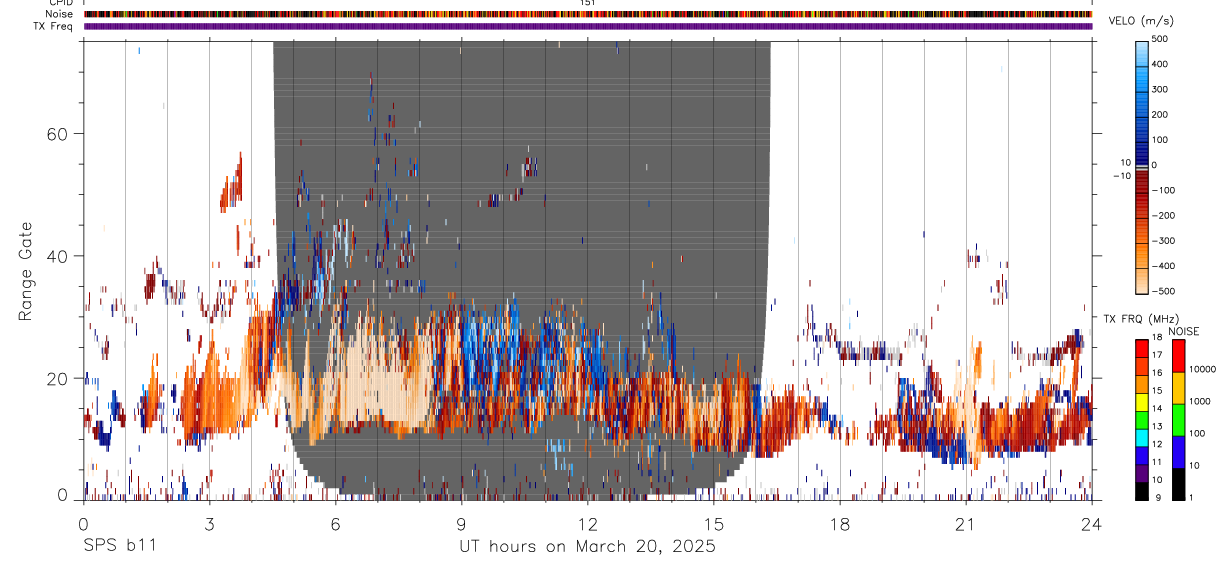Screen dimensions: 1228x567
Task: Select the "NOISE" legend title
Action: click(1184, 331)
